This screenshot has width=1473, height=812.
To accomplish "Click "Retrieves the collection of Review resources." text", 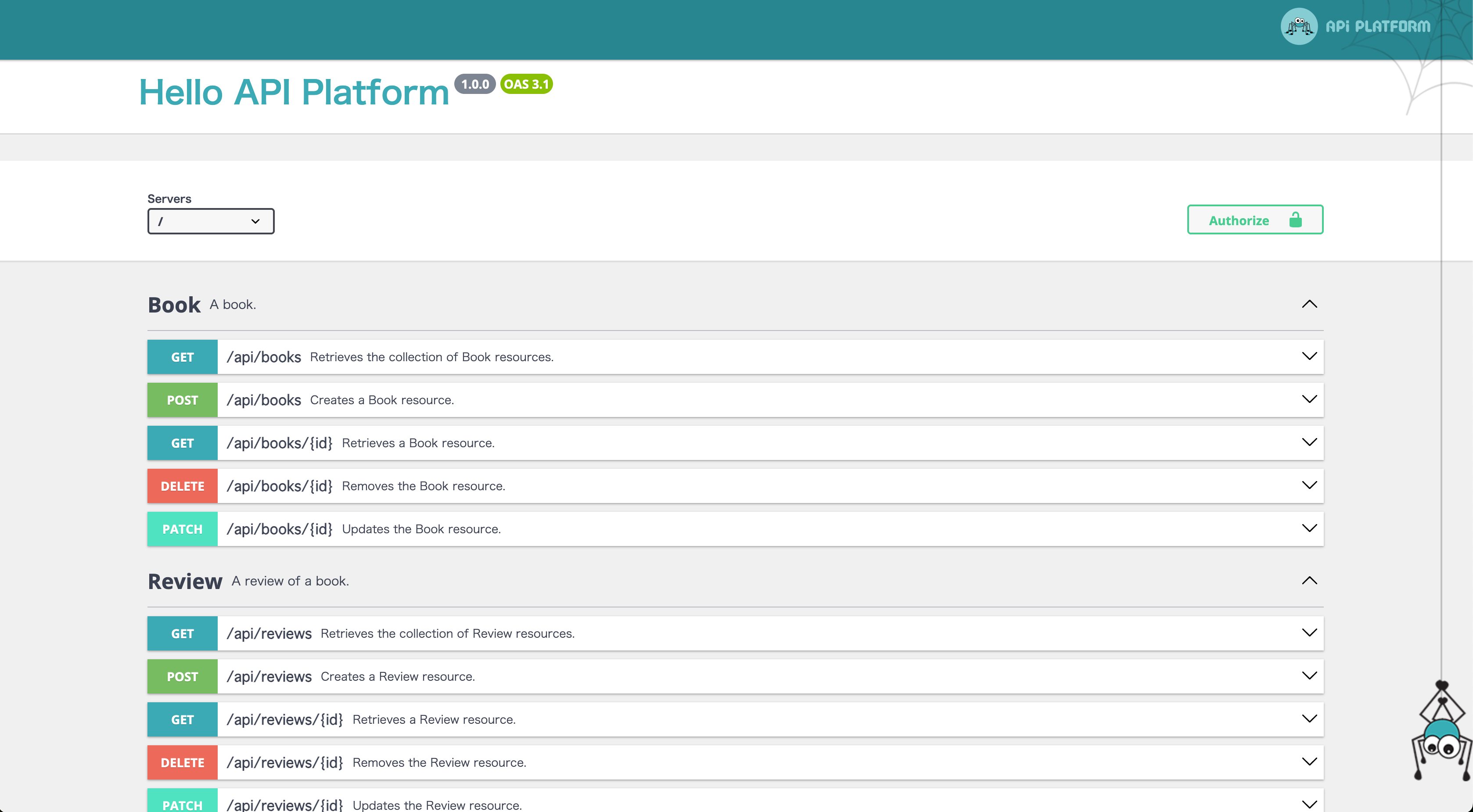I will point(448,634).
